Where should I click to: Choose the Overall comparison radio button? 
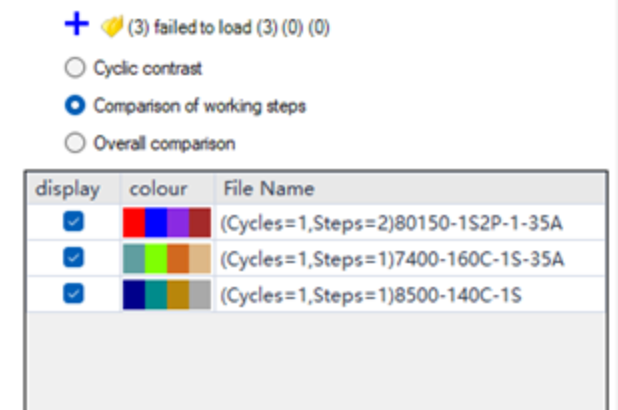(75, 143)
